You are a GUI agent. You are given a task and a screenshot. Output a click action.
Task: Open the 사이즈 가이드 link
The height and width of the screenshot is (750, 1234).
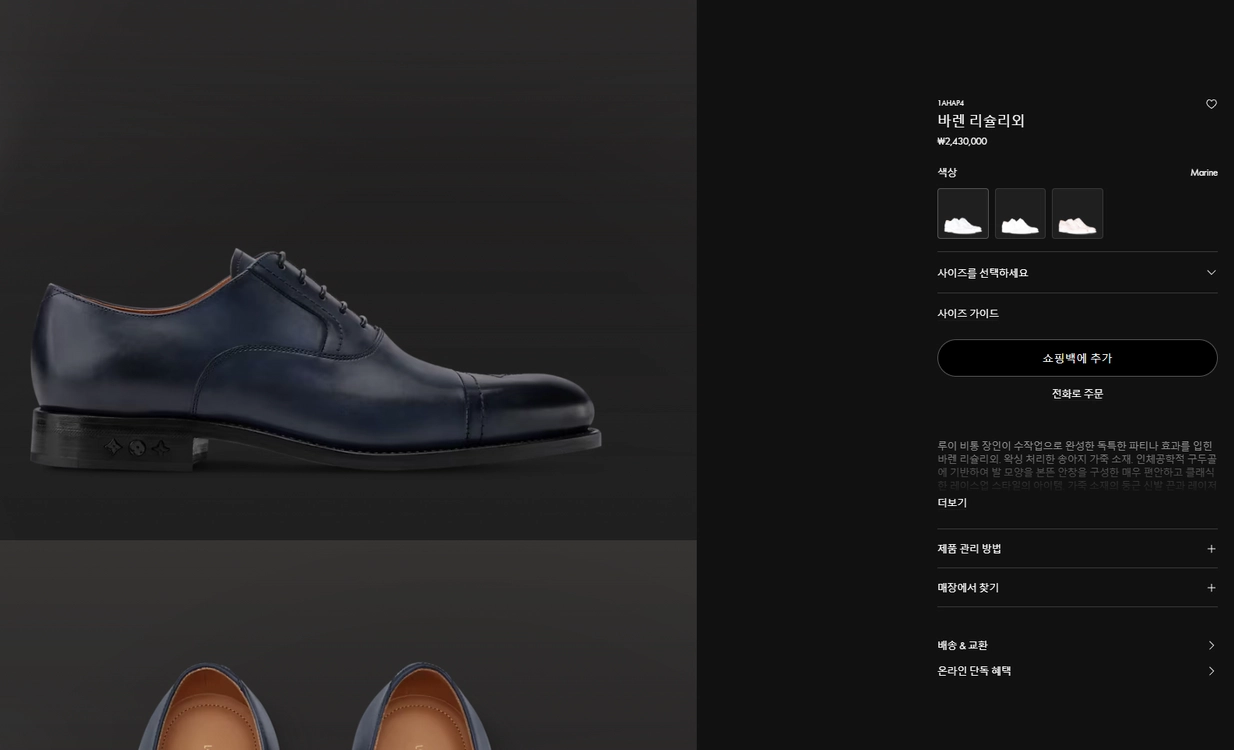tap(968, 313)
